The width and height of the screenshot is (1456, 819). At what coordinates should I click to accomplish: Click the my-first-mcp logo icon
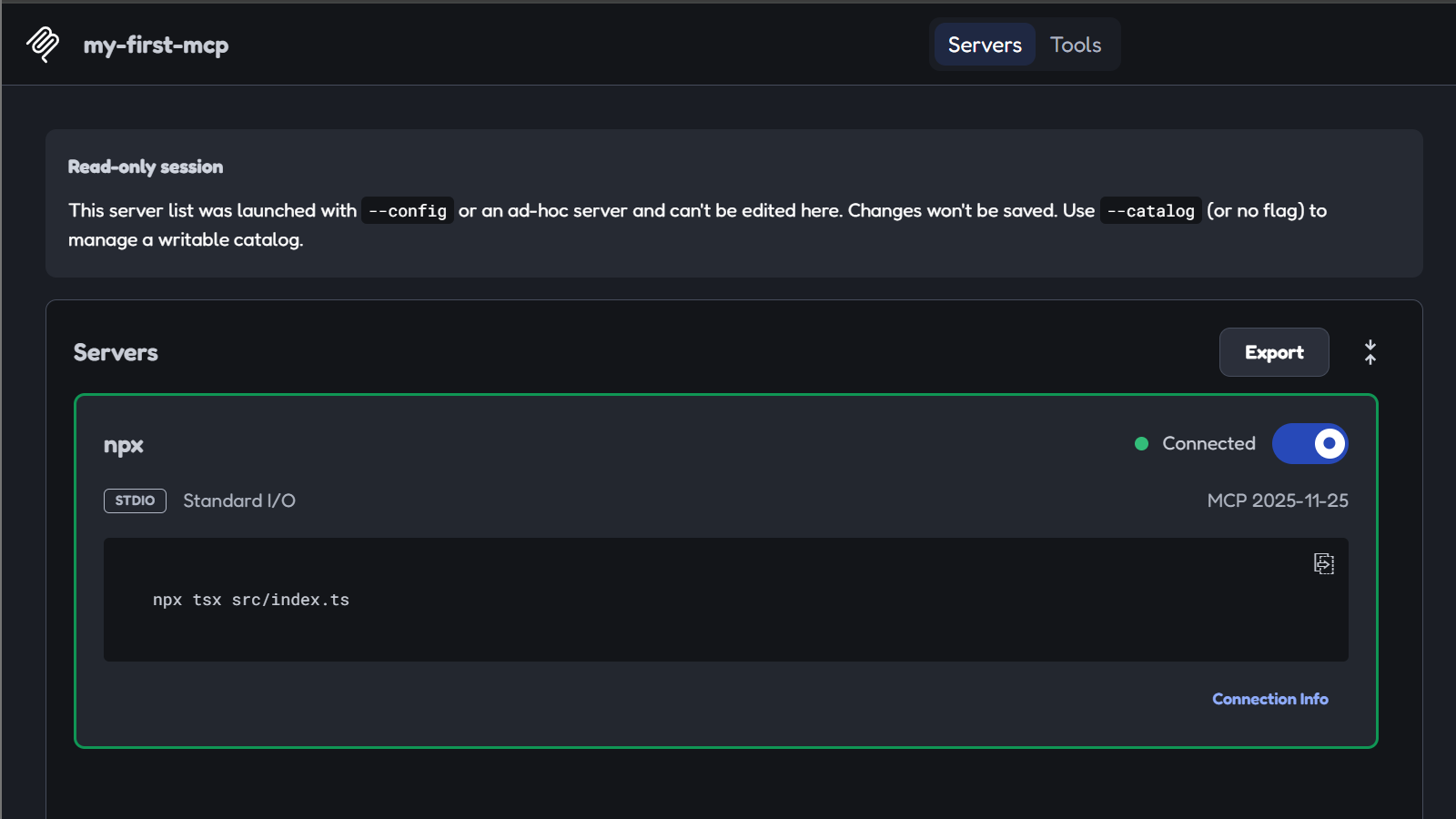pos(43,45)
